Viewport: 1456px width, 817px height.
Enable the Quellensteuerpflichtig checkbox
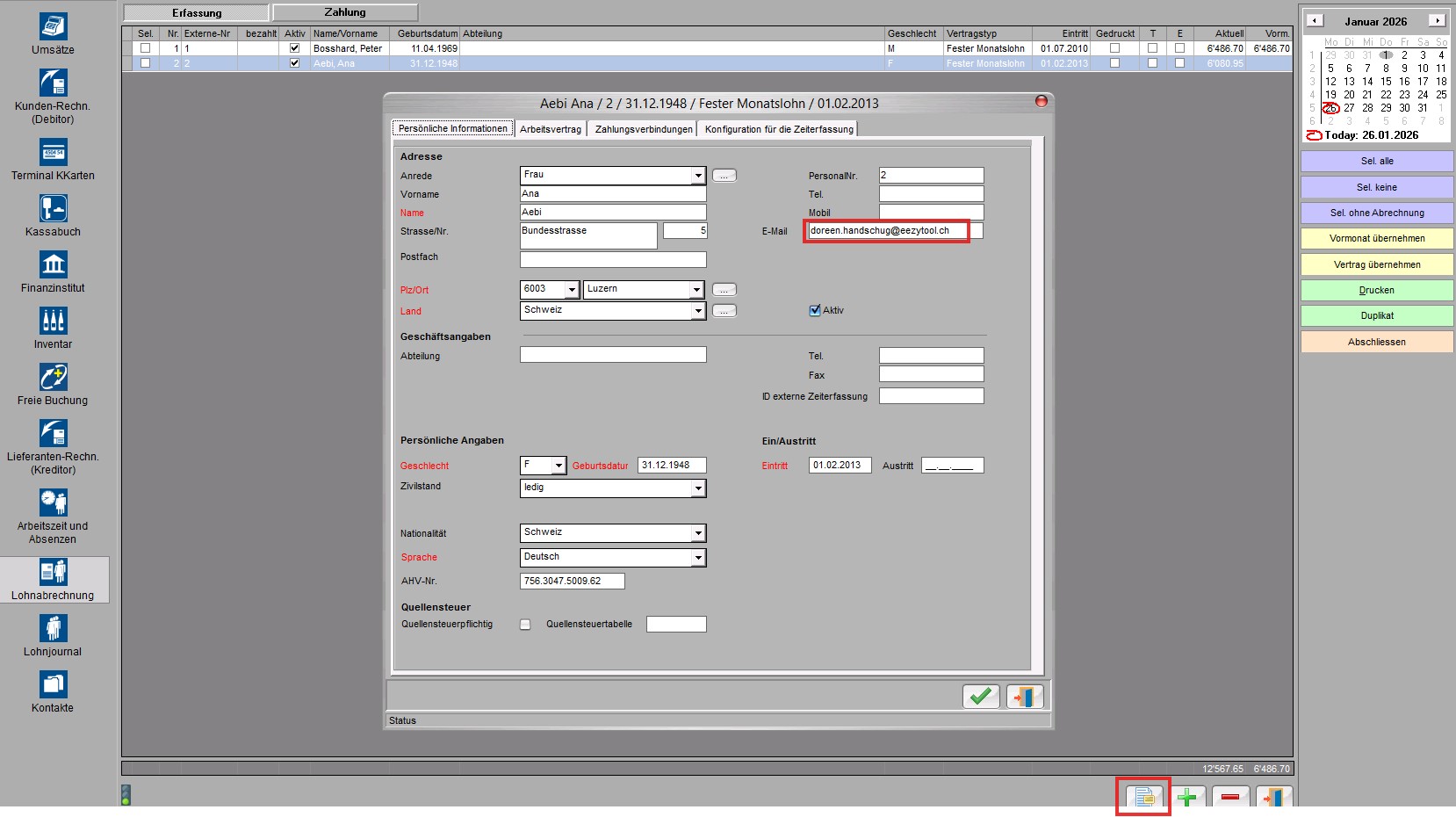525,625
